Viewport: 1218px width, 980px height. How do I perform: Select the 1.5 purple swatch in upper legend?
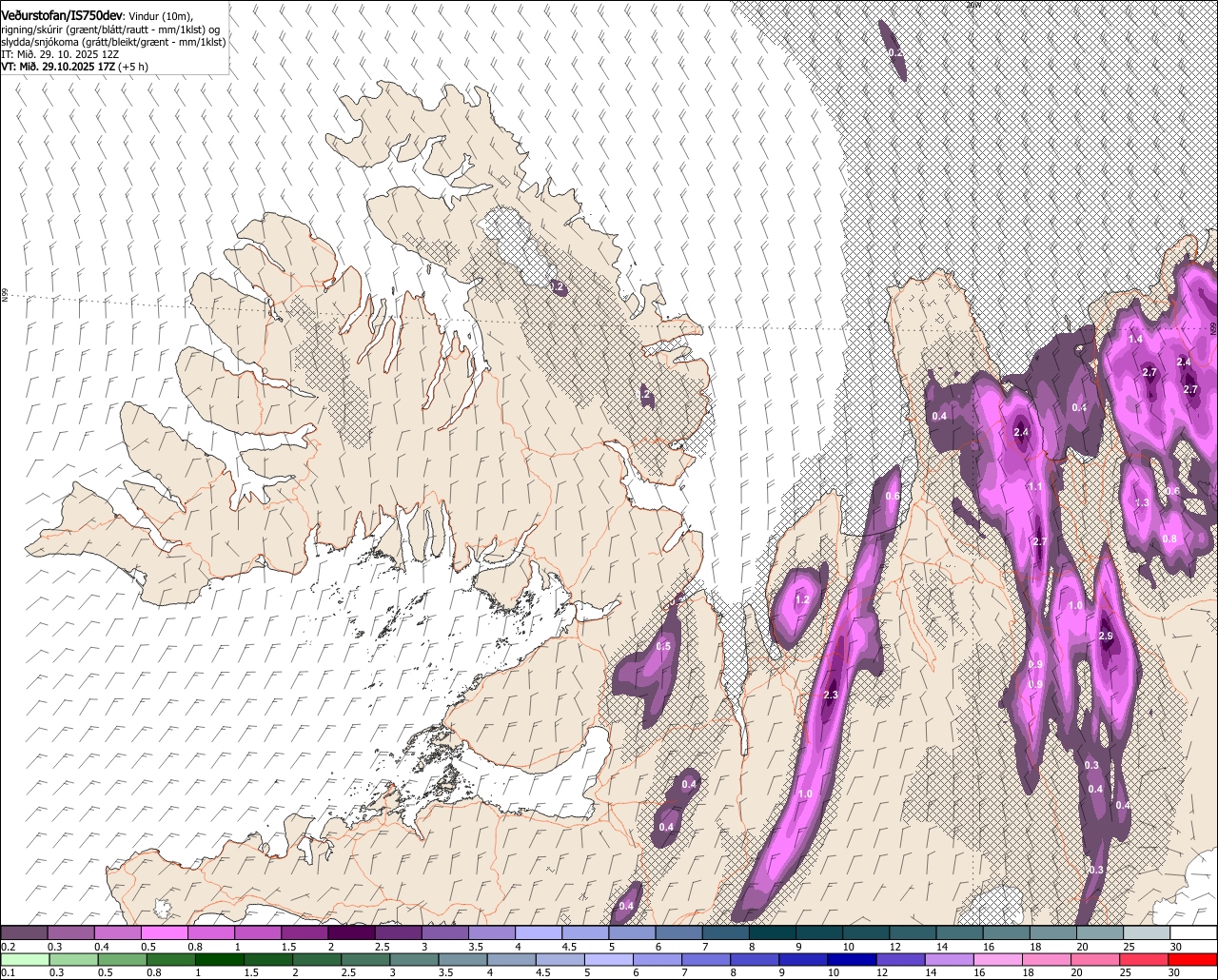click(304, 933)
